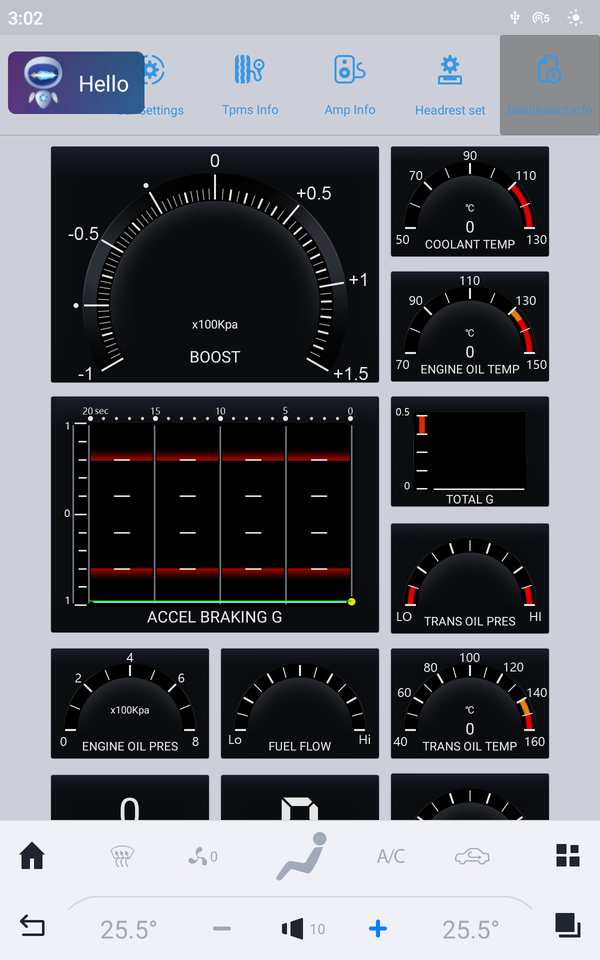Tap the Hello voice assistant robot

[x=76, y=83]
